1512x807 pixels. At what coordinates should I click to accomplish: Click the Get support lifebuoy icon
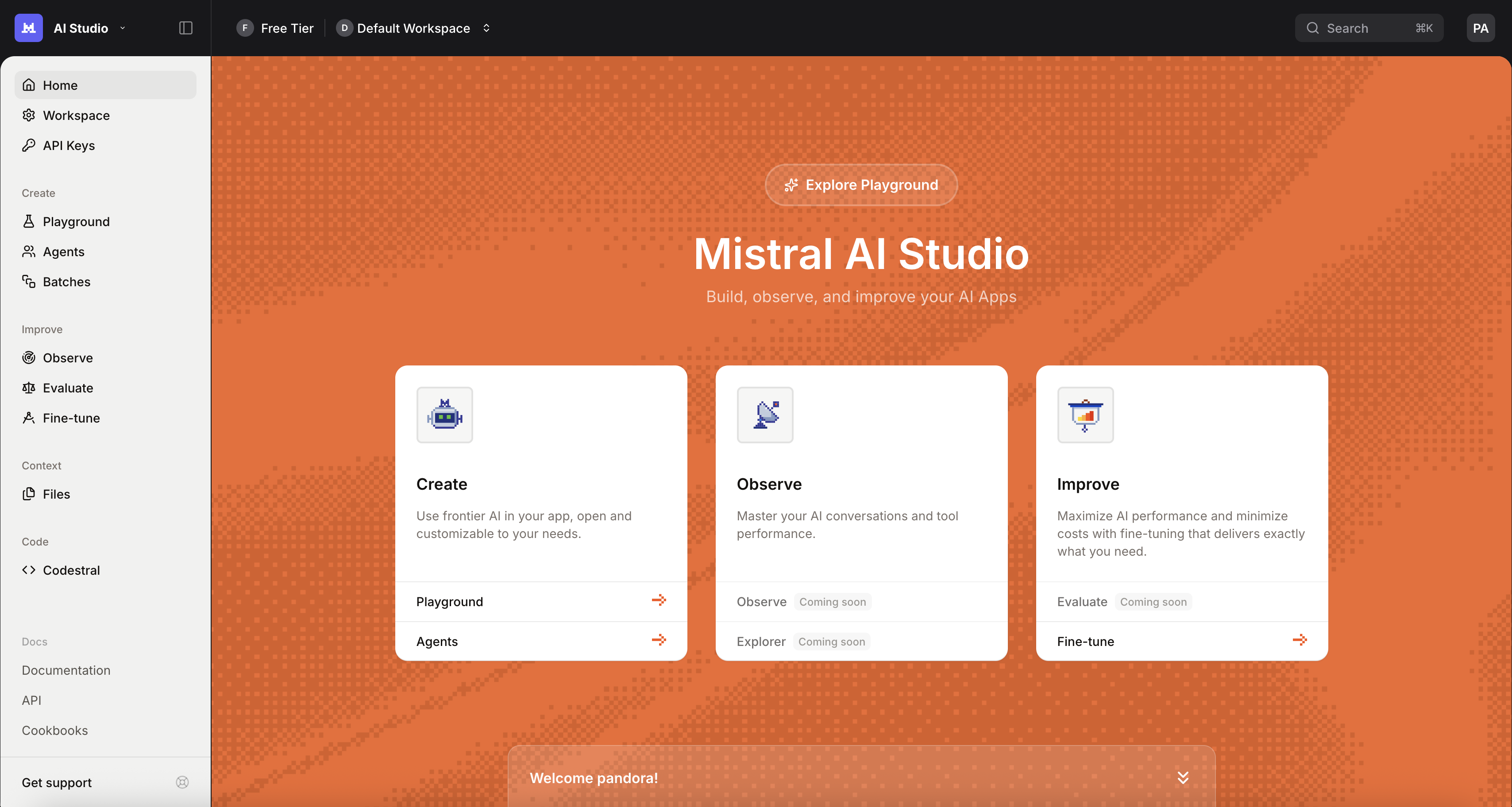[182, 782]
